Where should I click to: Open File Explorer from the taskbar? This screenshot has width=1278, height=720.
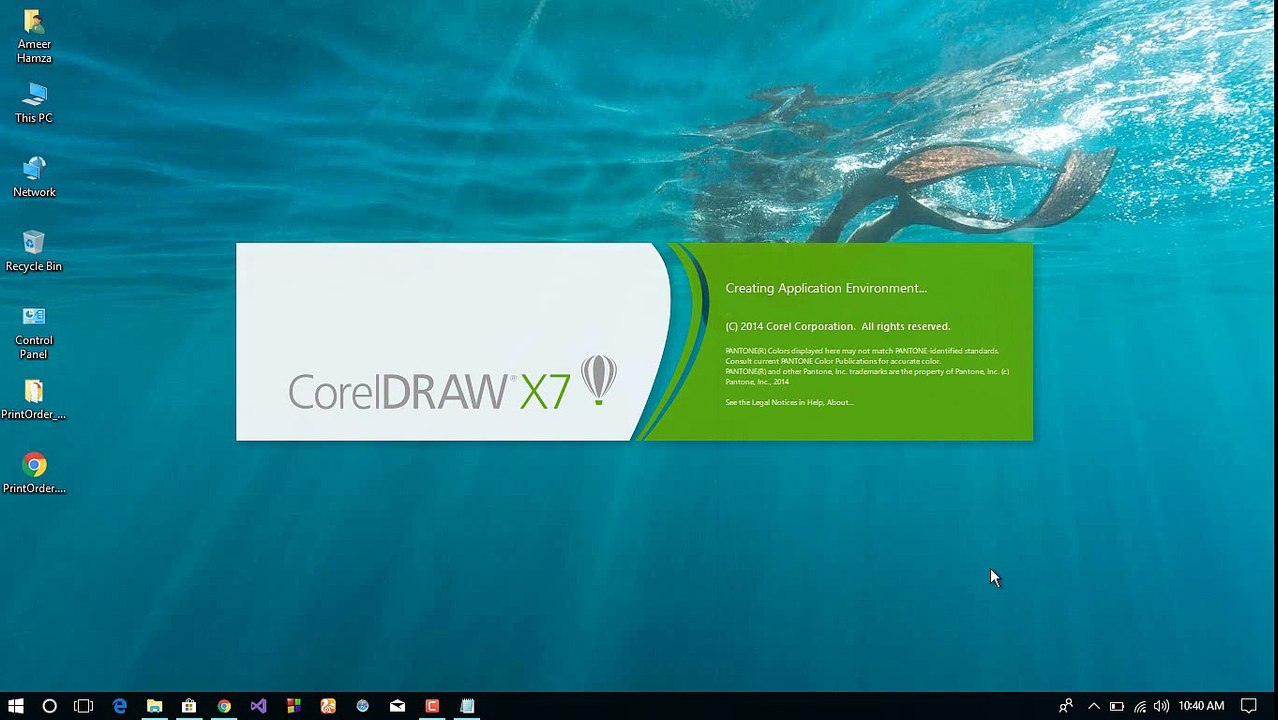[154, 706]
